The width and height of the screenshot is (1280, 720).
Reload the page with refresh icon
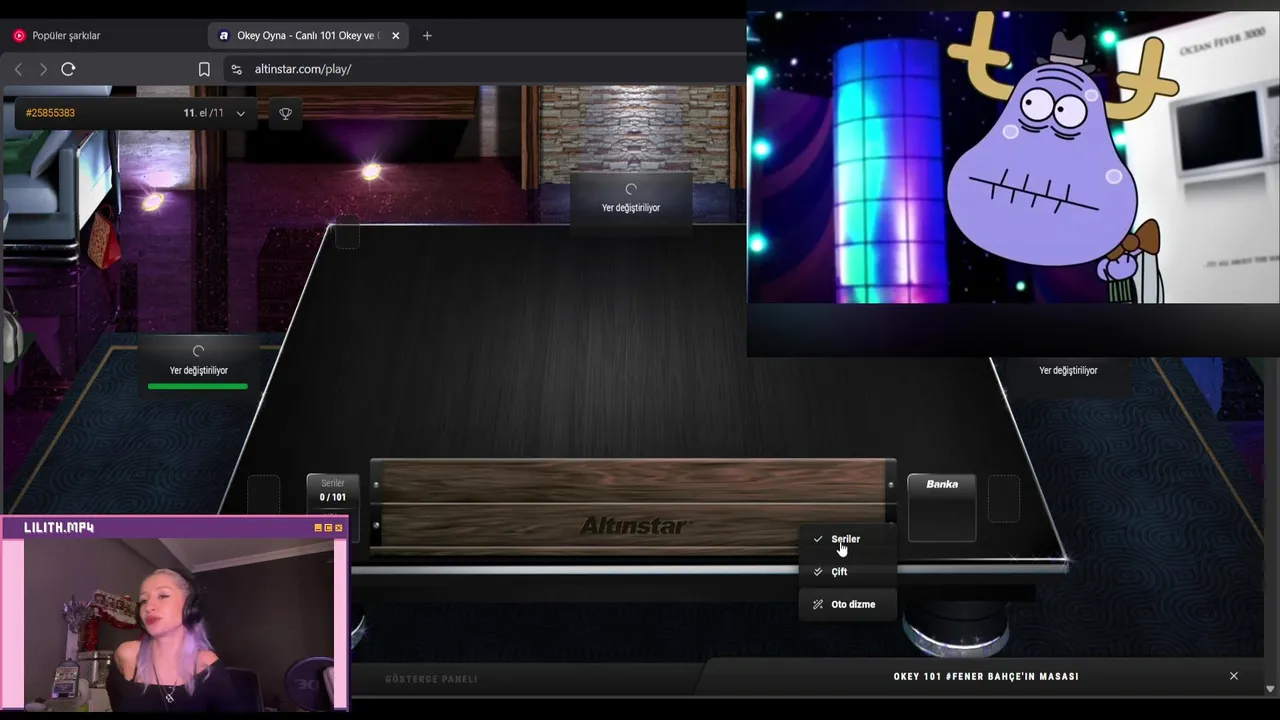coord(68,69)
